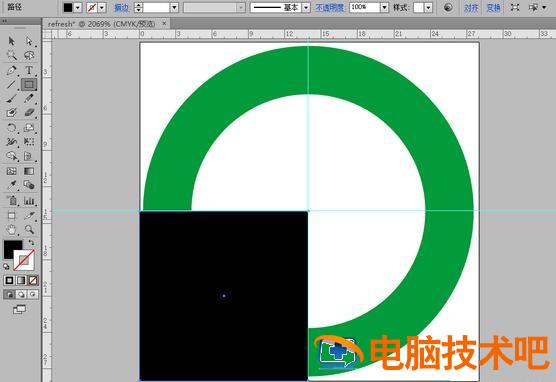The height and width of the screenshot is (382, 556).
Task: Click Stroke box with red slash in toolbar
Action: click(24, 261)
